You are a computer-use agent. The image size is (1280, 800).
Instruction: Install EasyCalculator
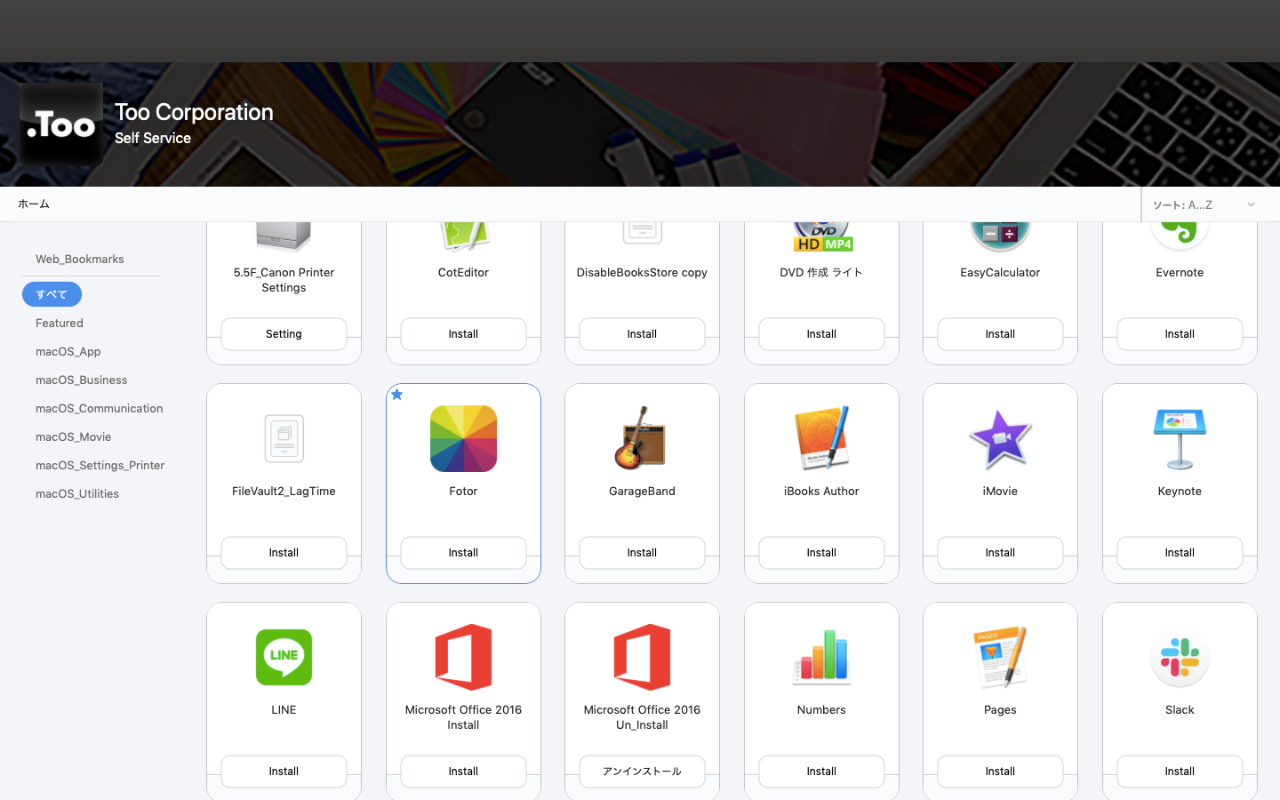tap(1000, 334)
